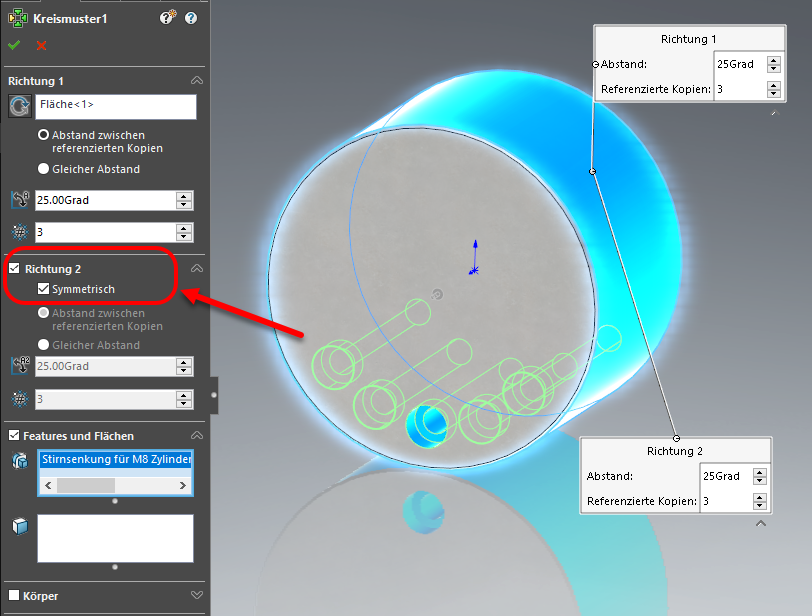Click the Fläche<1> pattern axis field
Viewport: 812px width, 616px height.
[x=115, y=107]
